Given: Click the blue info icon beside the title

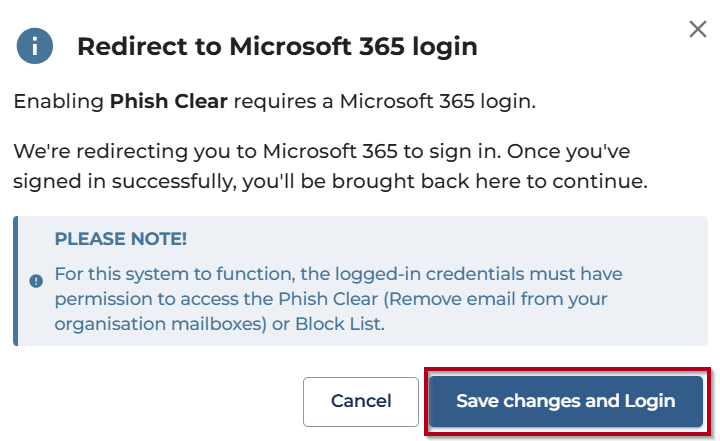Looking at the screenshot, I should point(35,46).
